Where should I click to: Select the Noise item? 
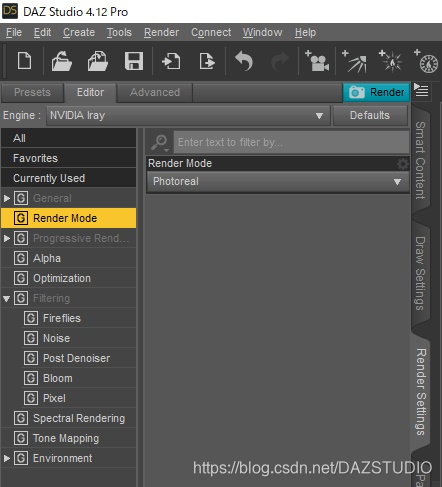pyautogui.click(x=79, y=338)
